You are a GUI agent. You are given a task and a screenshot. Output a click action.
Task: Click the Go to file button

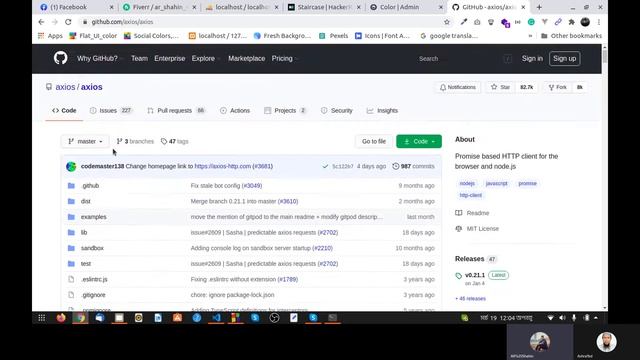tap(373, 141)
